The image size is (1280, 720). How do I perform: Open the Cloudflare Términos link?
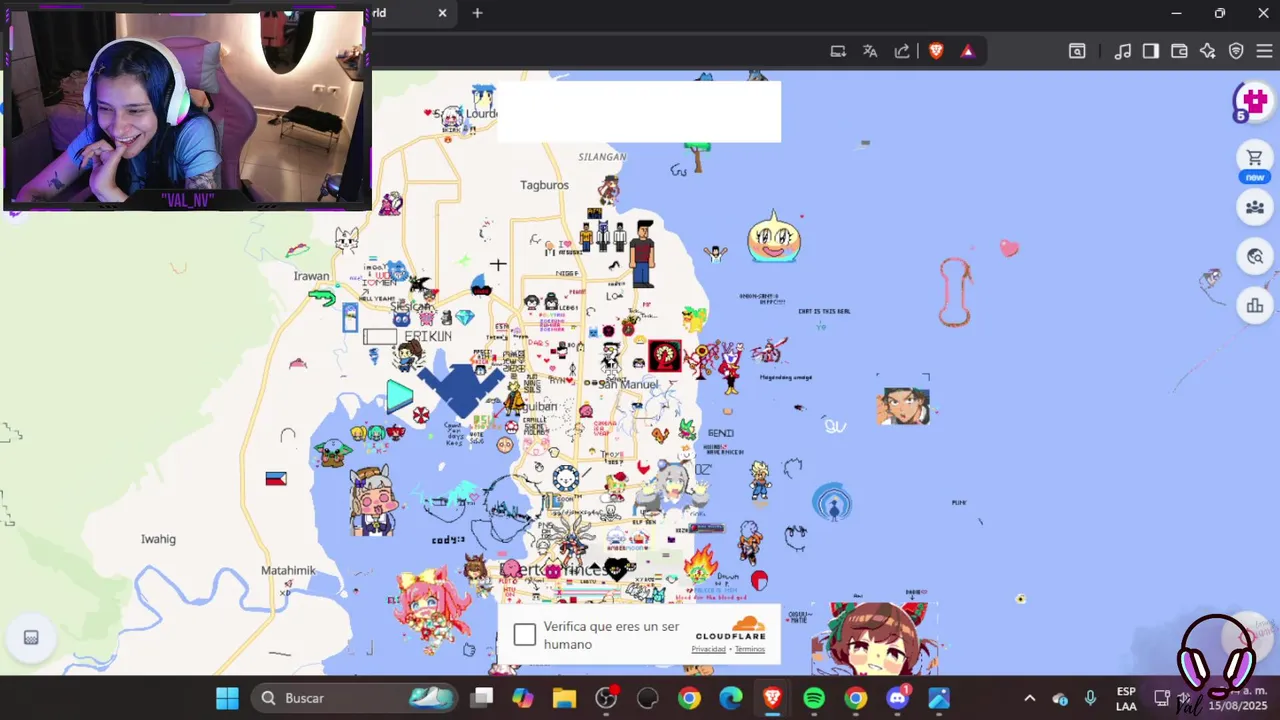[x=750, y=649]
